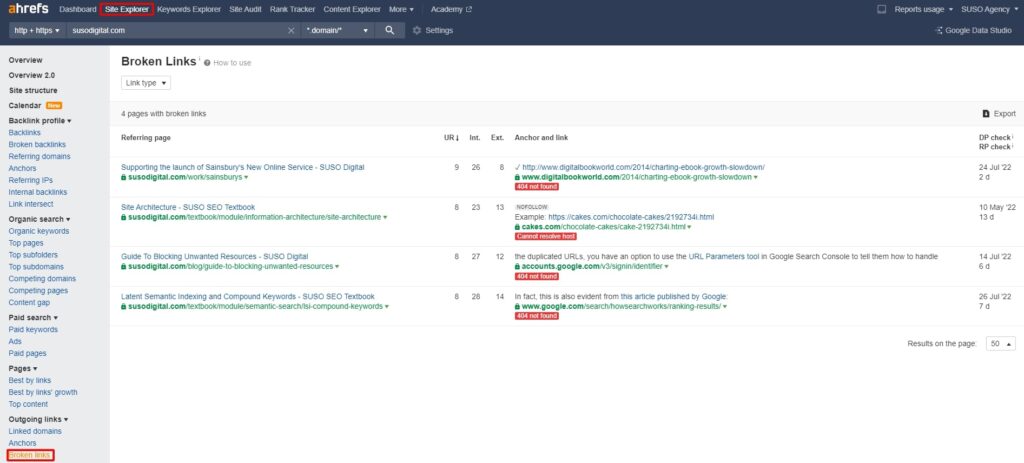Collapse Organic search section
This screenshot has width=1024, height=463.
tap(39, 219)
